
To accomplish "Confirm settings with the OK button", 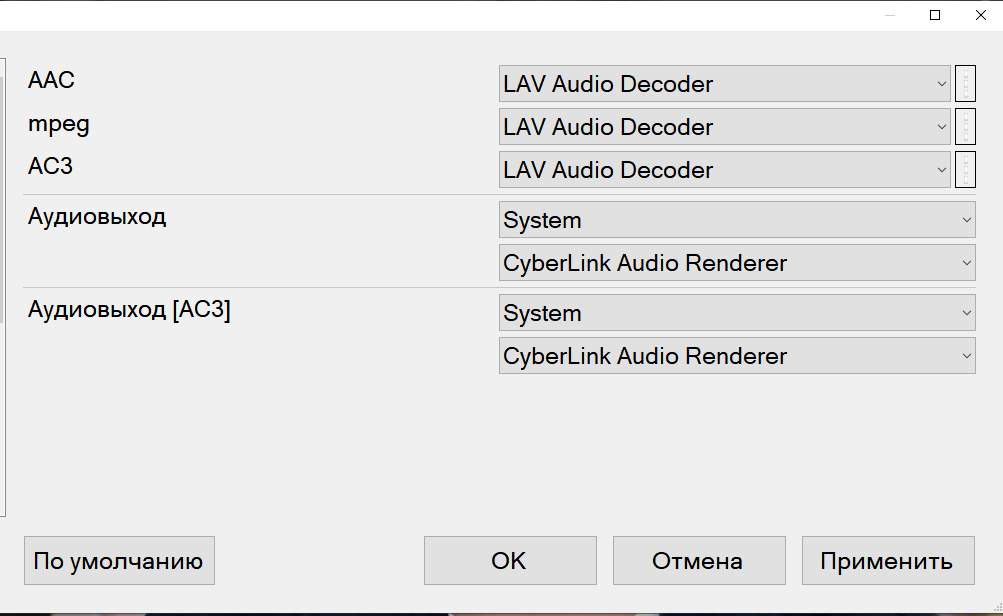I will tap(510, 561).
